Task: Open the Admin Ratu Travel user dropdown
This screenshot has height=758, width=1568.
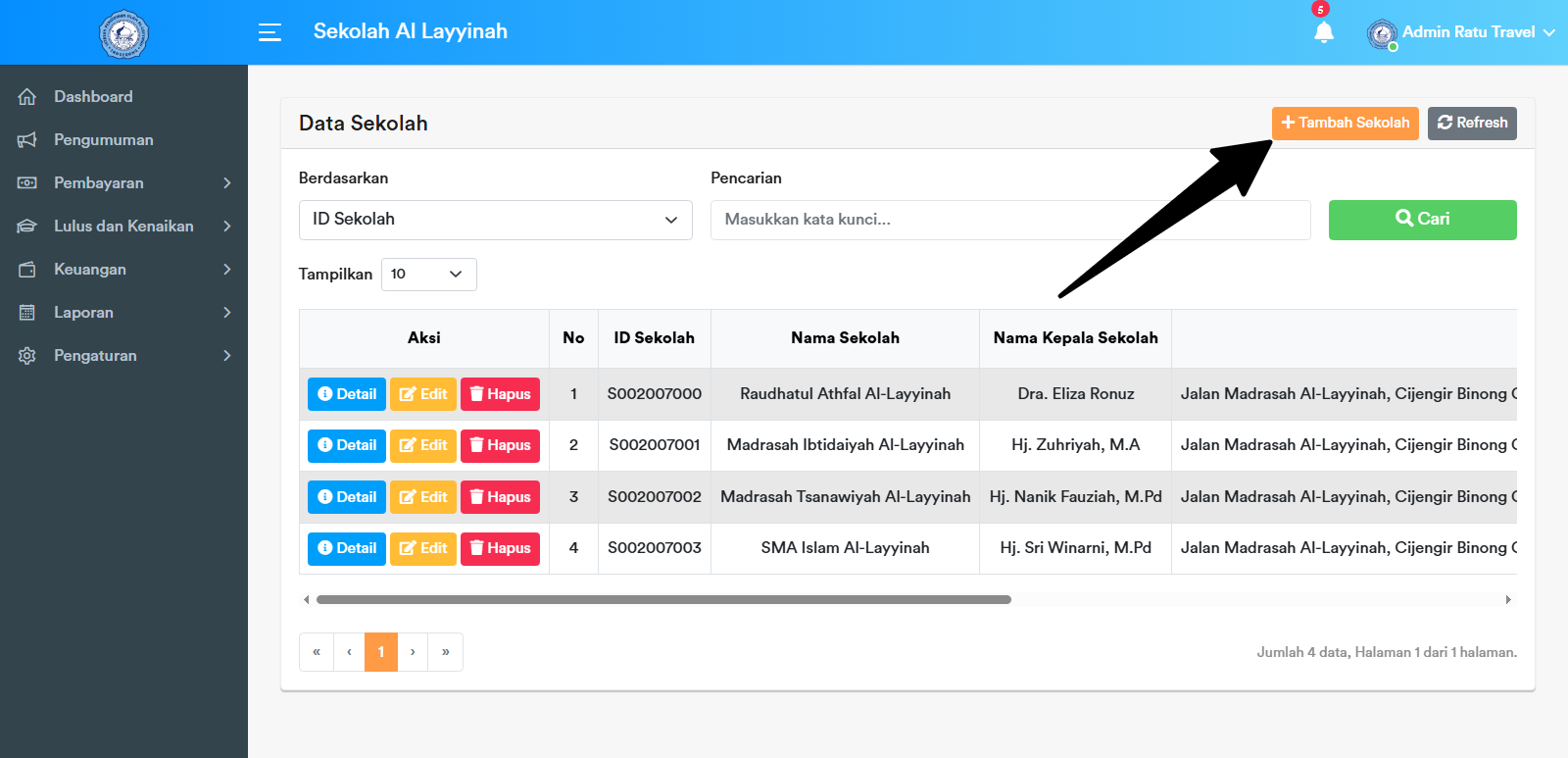Action: click(x=1467, y=32)
